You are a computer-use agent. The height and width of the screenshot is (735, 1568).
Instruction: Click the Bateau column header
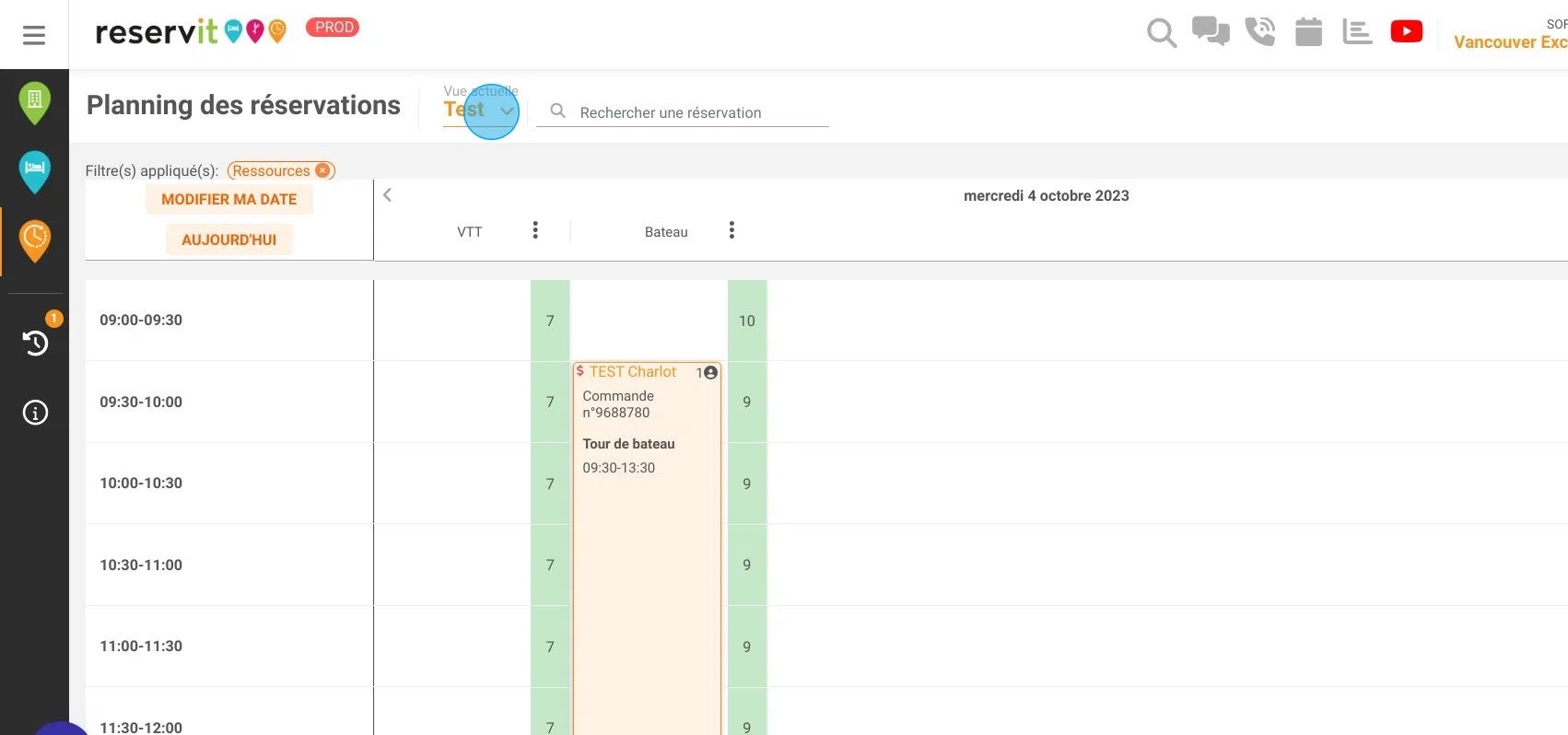[666, 232]
